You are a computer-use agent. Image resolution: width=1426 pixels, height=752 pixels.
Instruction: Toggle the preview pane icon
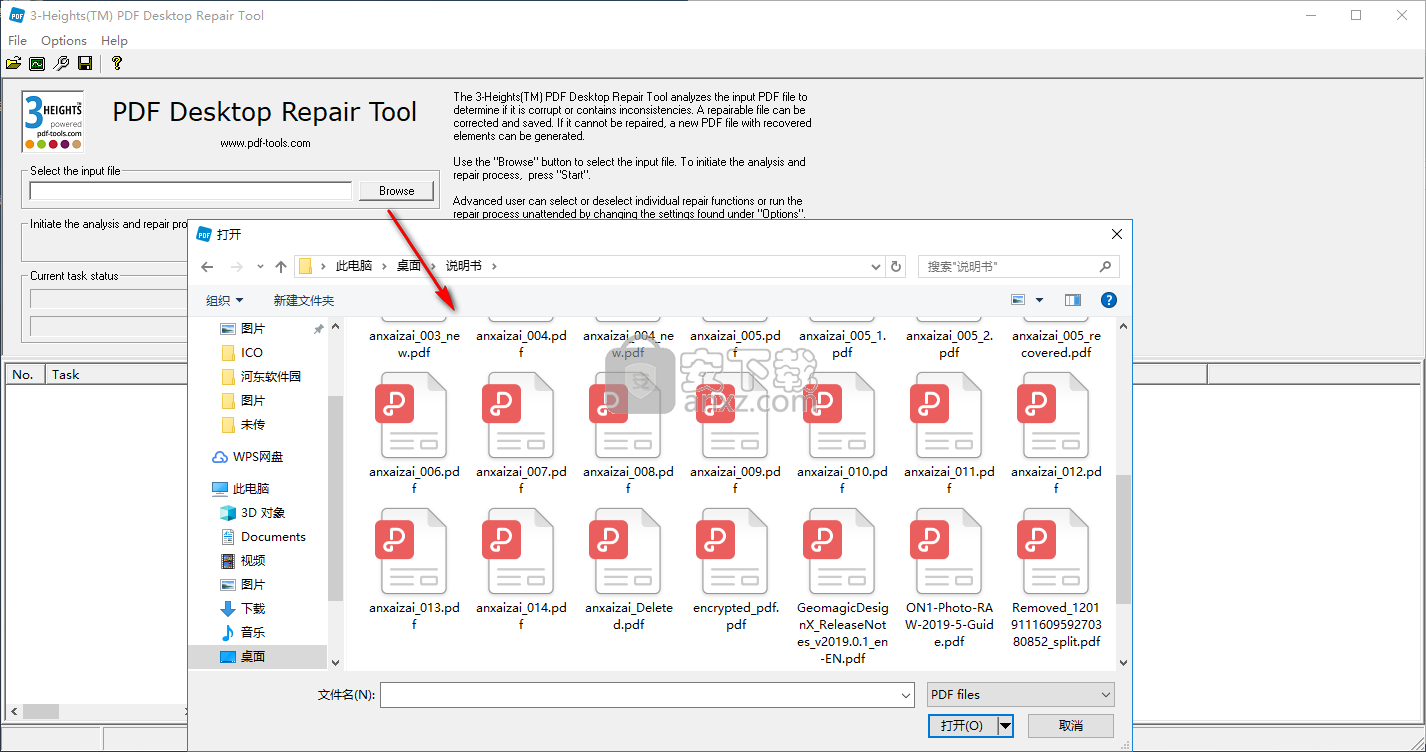[x=1073, y=300]
